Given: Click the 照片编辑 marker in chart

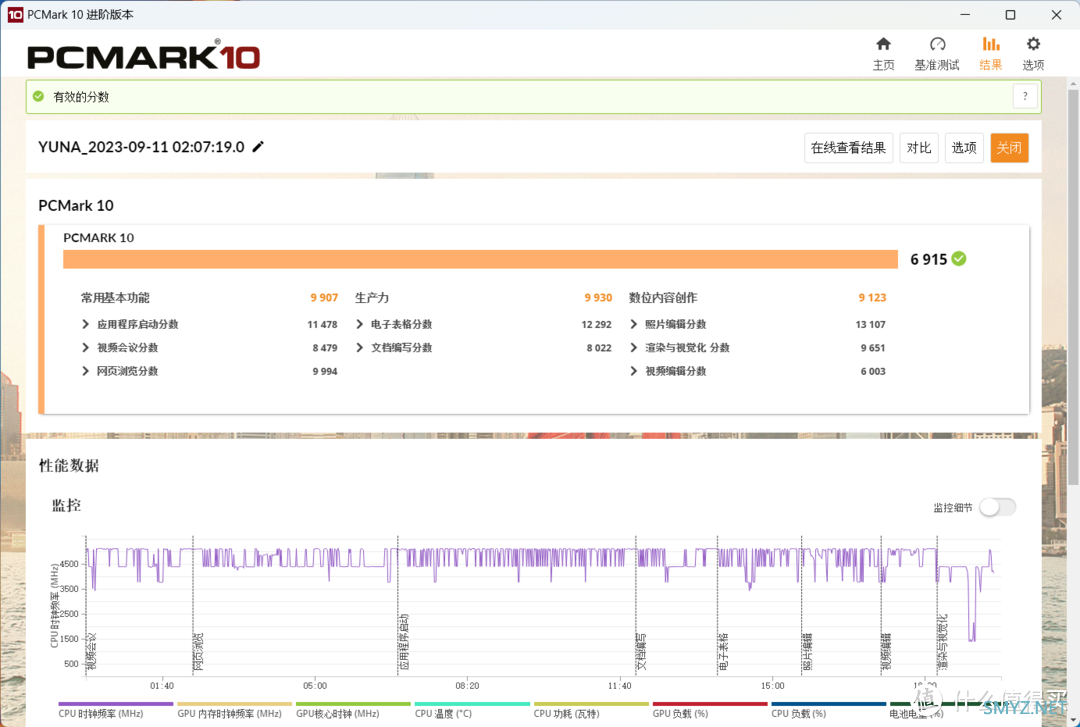Looking at the screenshot, I should coord(807,652).
